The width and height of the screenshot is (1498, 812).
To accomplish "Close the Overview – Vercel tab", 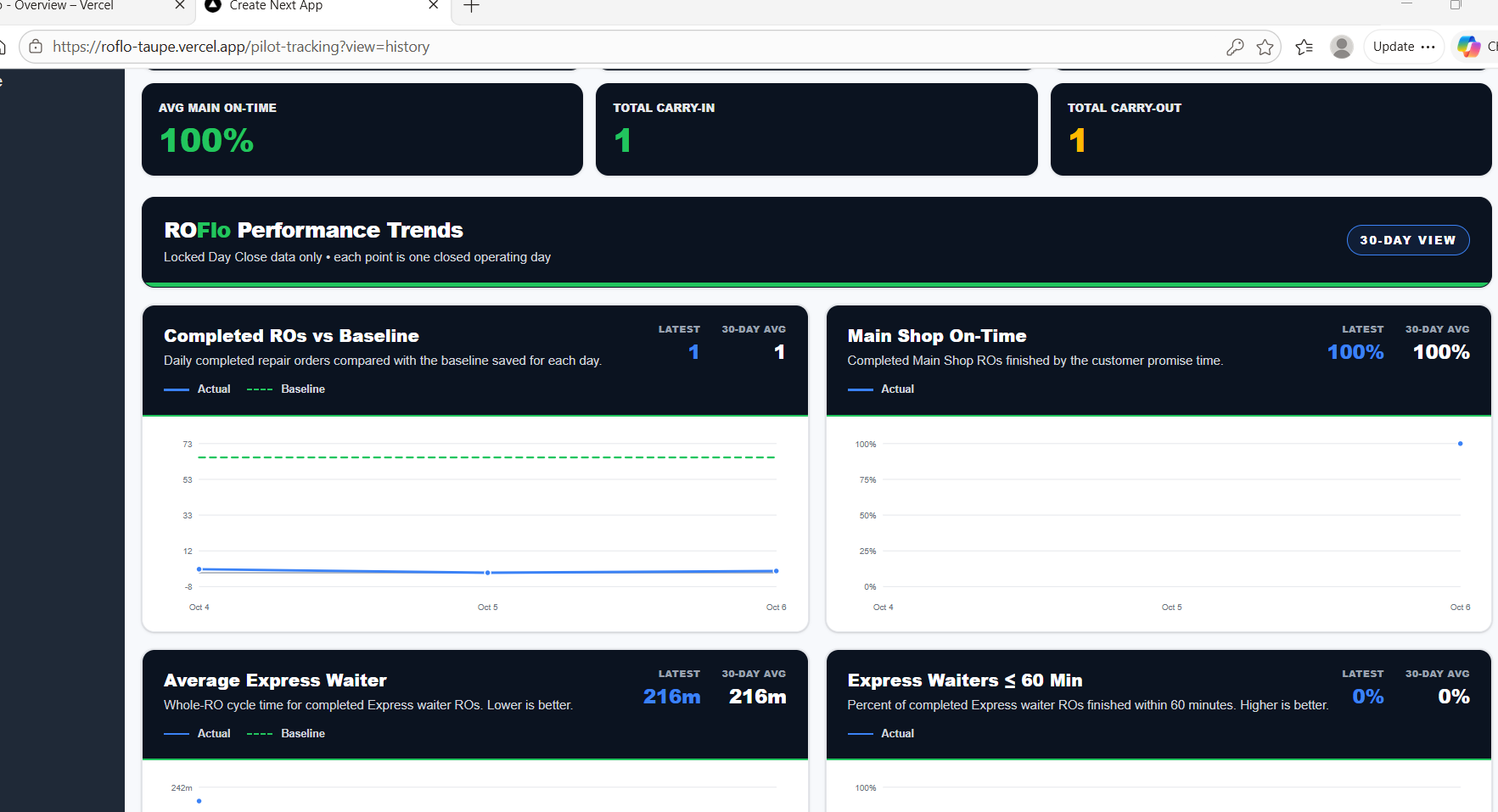I will 179,5.
